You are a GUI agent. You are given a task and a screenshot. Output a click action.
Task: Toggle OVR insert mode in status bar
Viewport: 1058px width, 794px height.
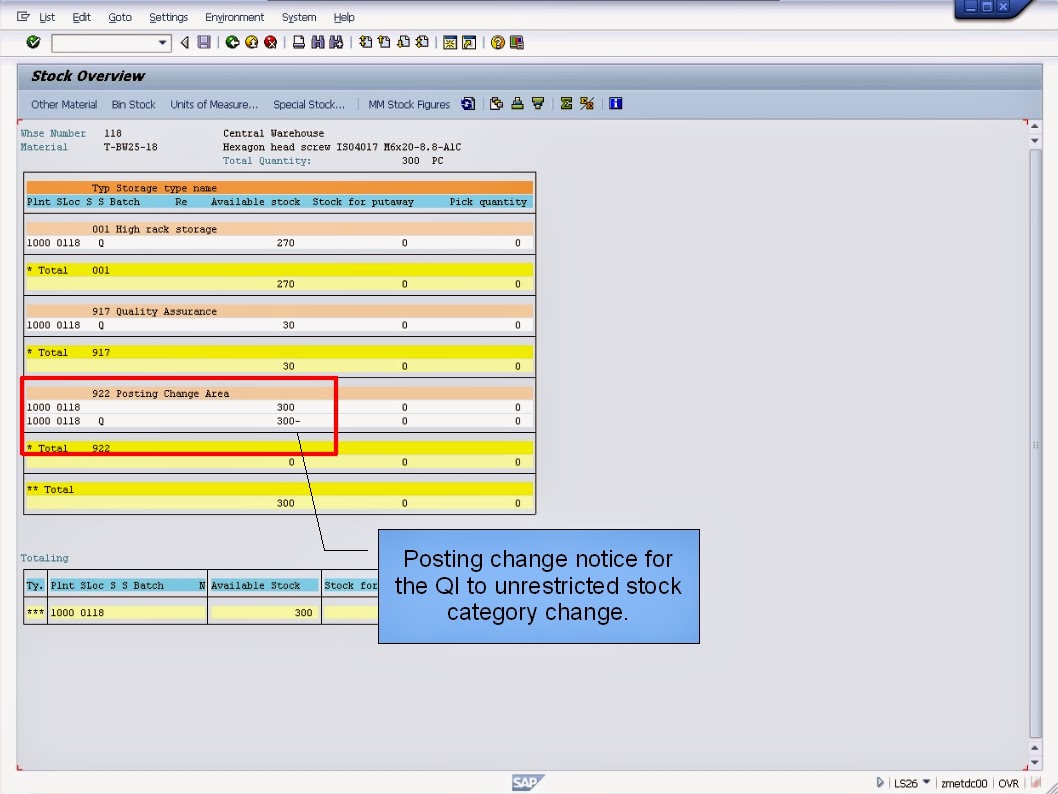[1008, 783]
